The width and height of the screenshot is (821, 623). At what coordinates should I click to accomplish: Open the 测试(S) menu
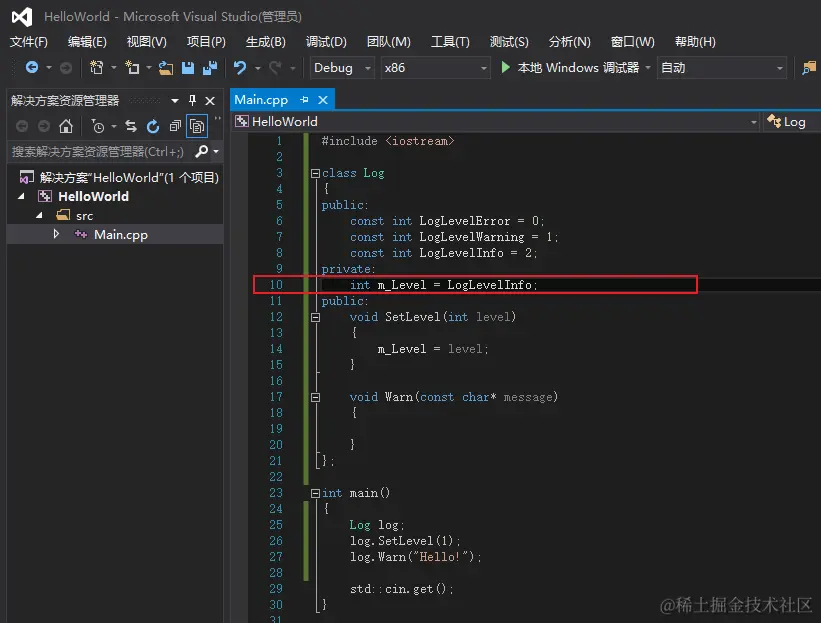coord(509,42)
